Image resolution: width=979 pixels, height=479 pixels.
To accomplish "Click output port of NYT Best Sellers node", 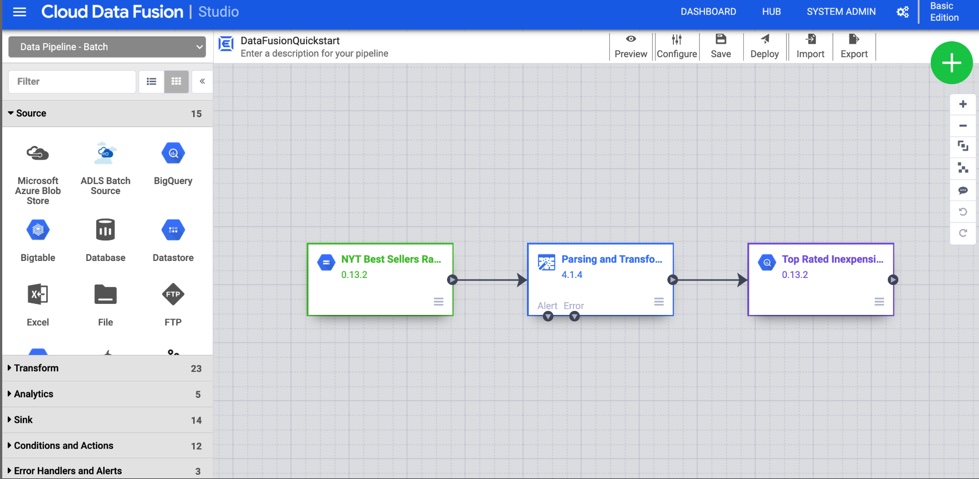I will tap(453, 280).
